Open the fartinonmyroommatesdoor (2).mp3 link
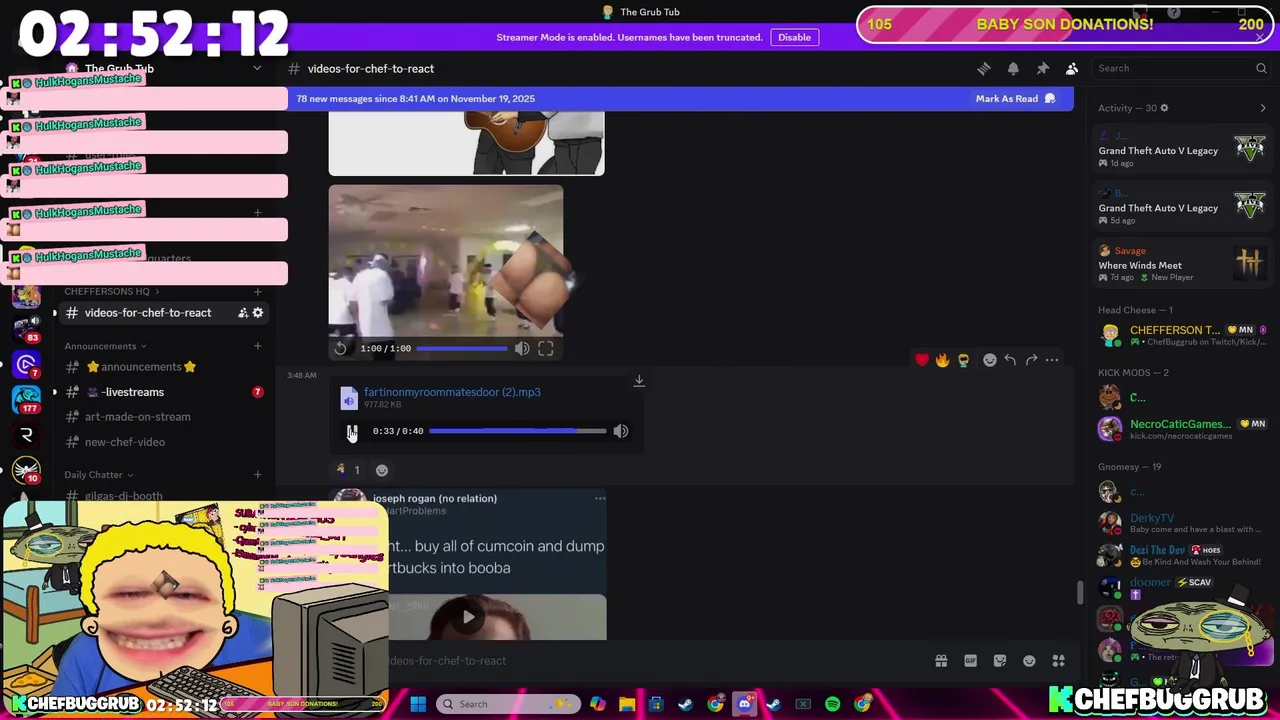 click(452, 392)
